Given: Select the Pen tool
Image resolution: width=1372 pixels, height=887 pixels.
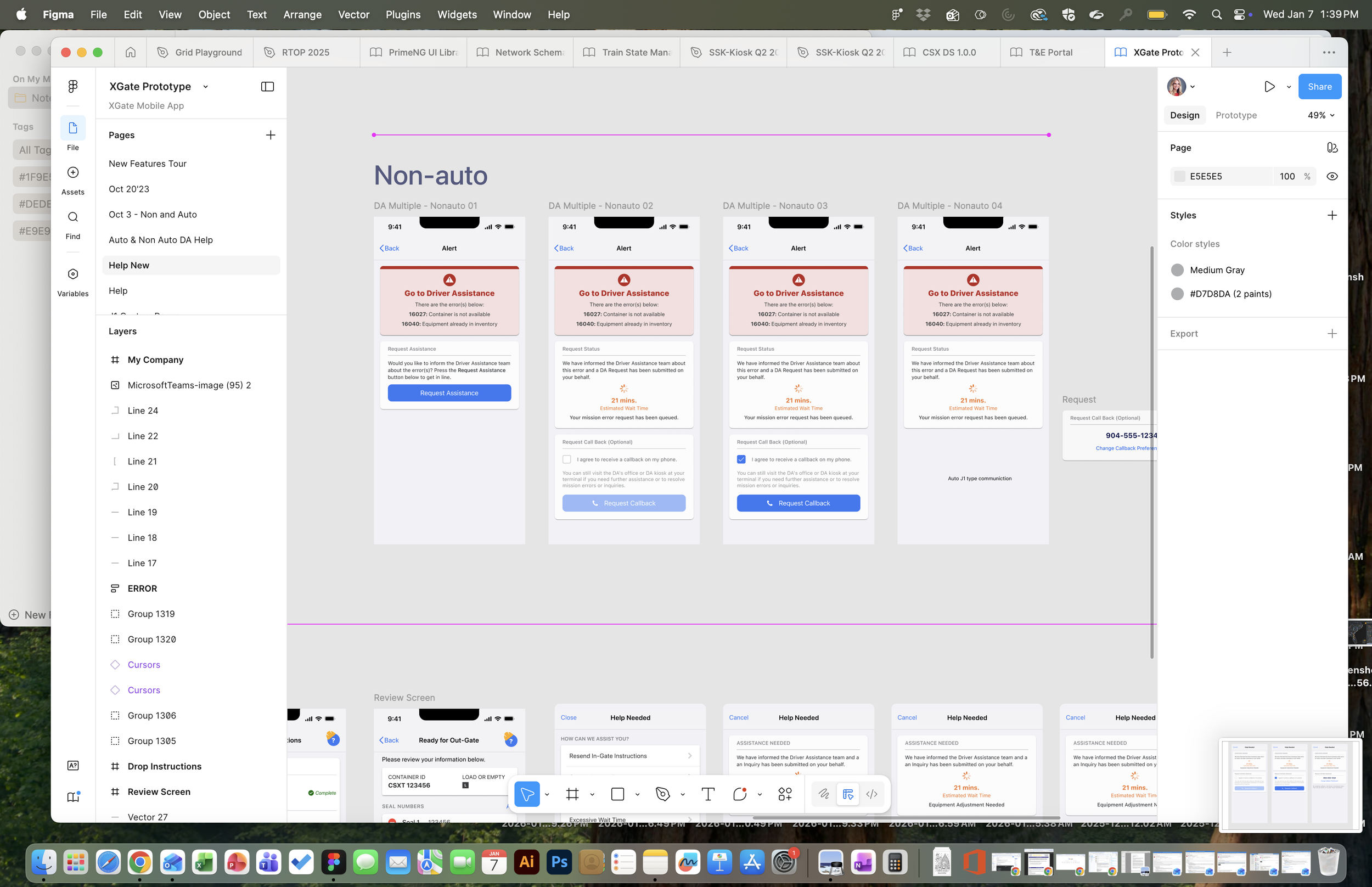Looking at the screenshot, I should coord(663,794).
